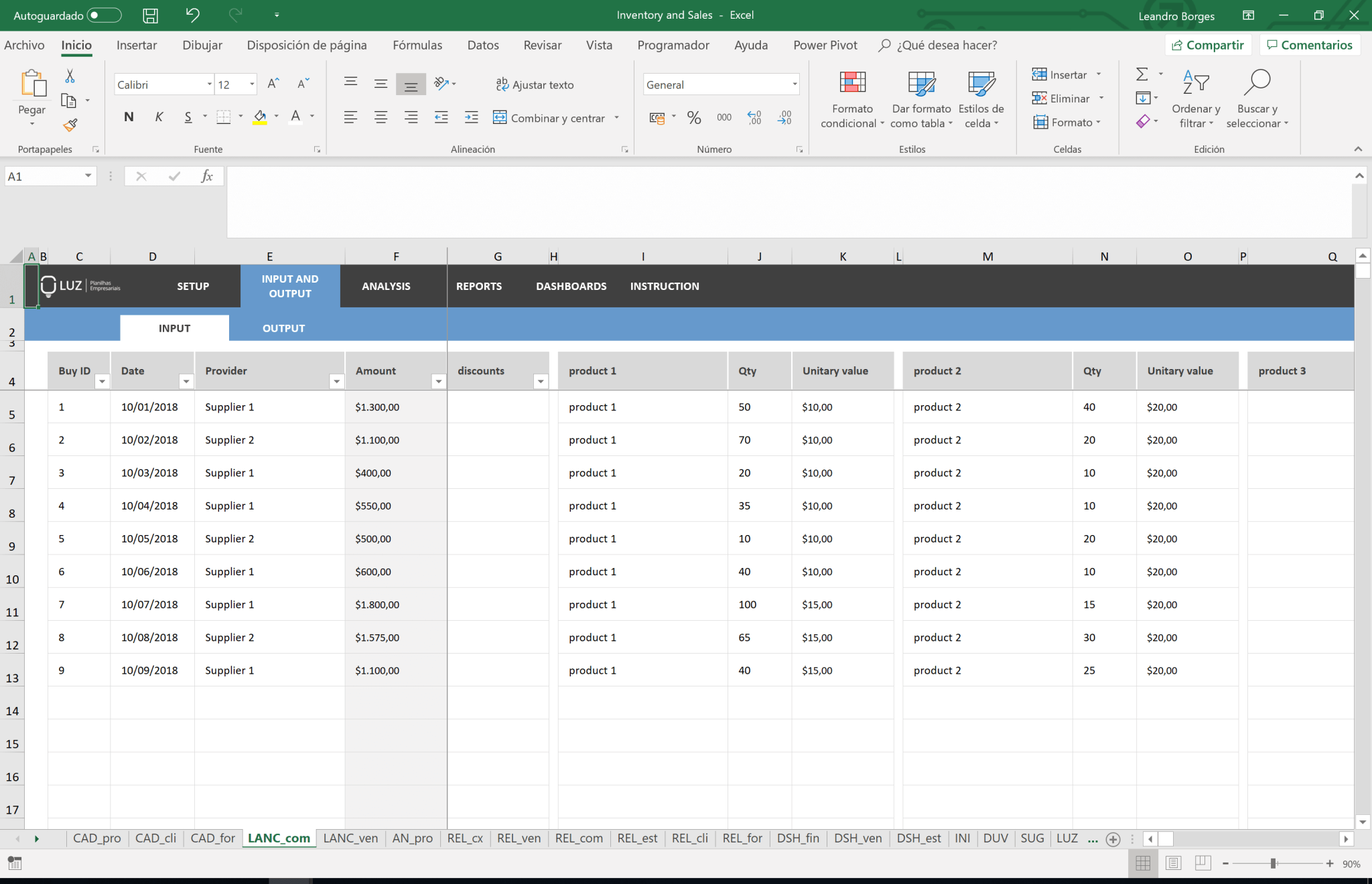This screenshot has height=884, width=1372.
Task: Click the REPORTS navigation link
Action: coord(478,286)
